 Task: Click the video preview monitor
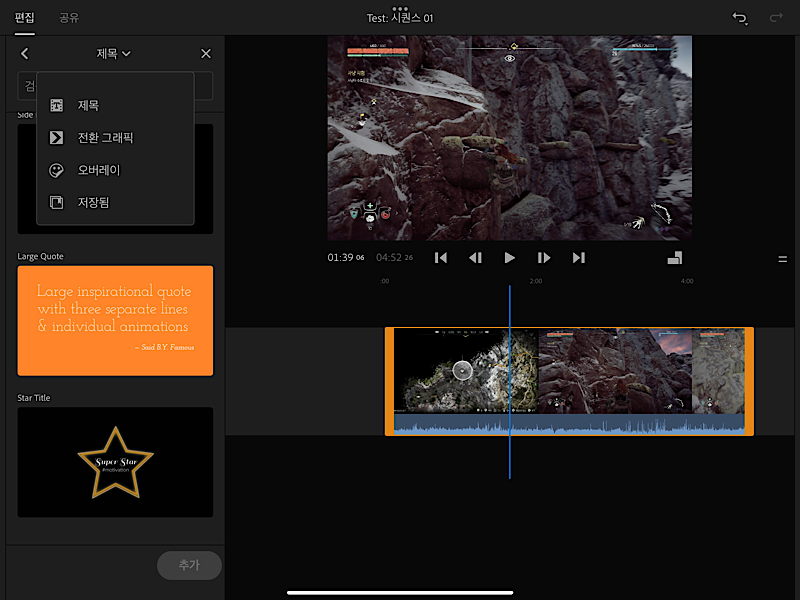[509, 138]
